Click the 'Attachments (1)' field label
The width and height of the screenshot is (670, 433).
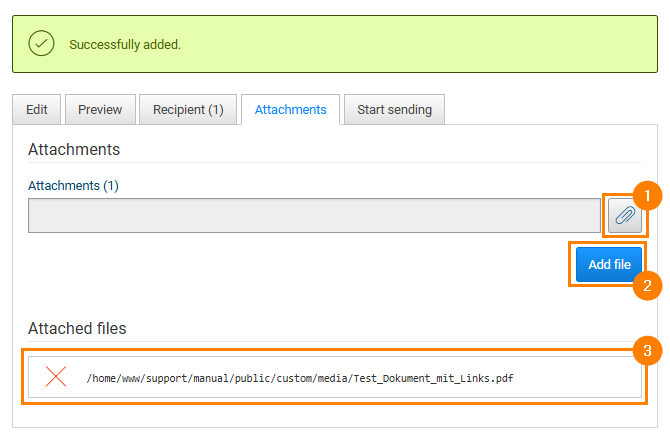pos(73,186)
